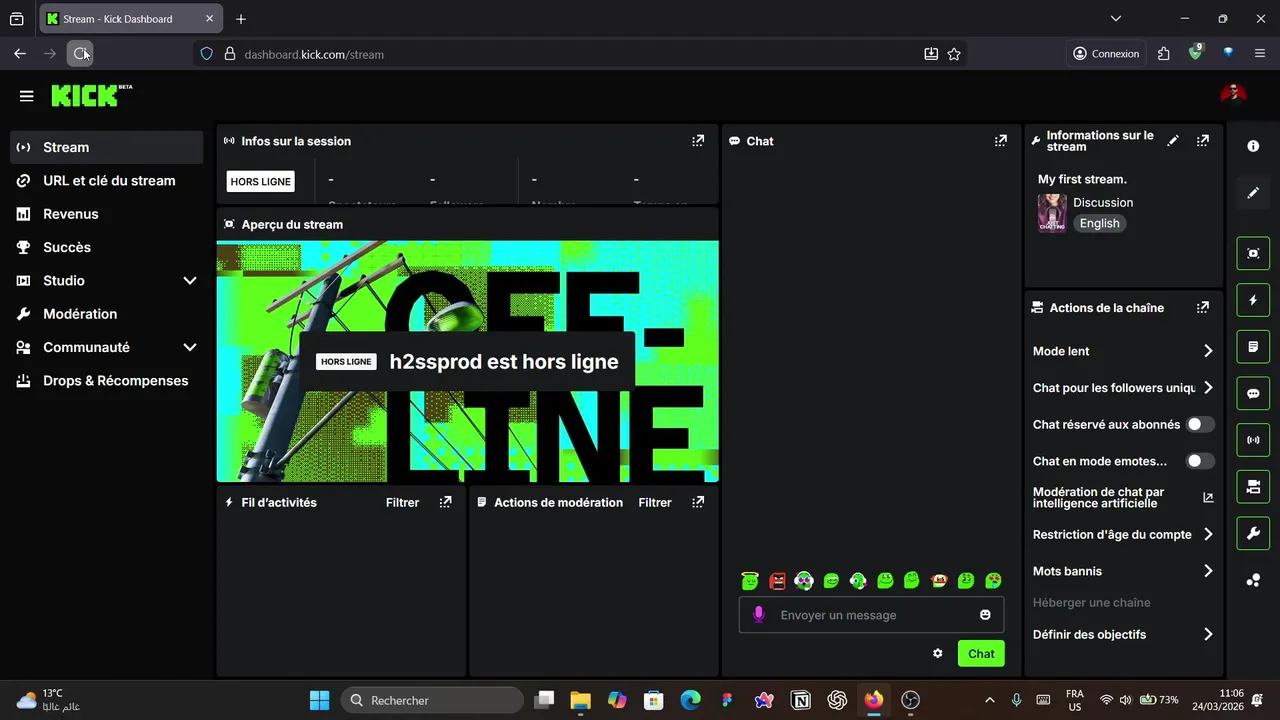Click the Envoyer un message input field
1280x720 pixels.
[872, 615]
